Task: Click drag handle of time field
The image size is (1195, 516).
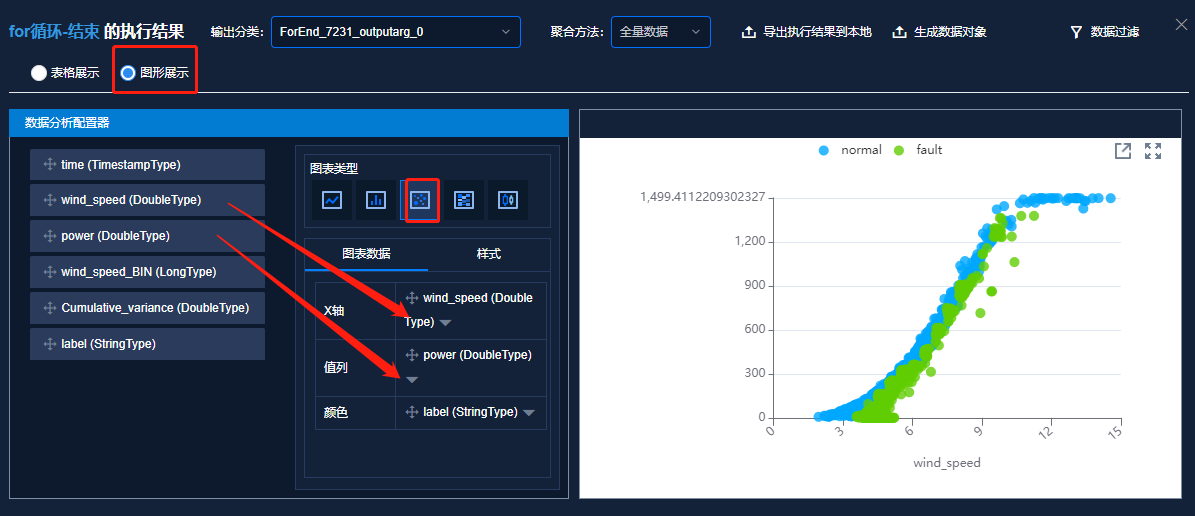Action: pyautogui.click(x=50, y=165)
